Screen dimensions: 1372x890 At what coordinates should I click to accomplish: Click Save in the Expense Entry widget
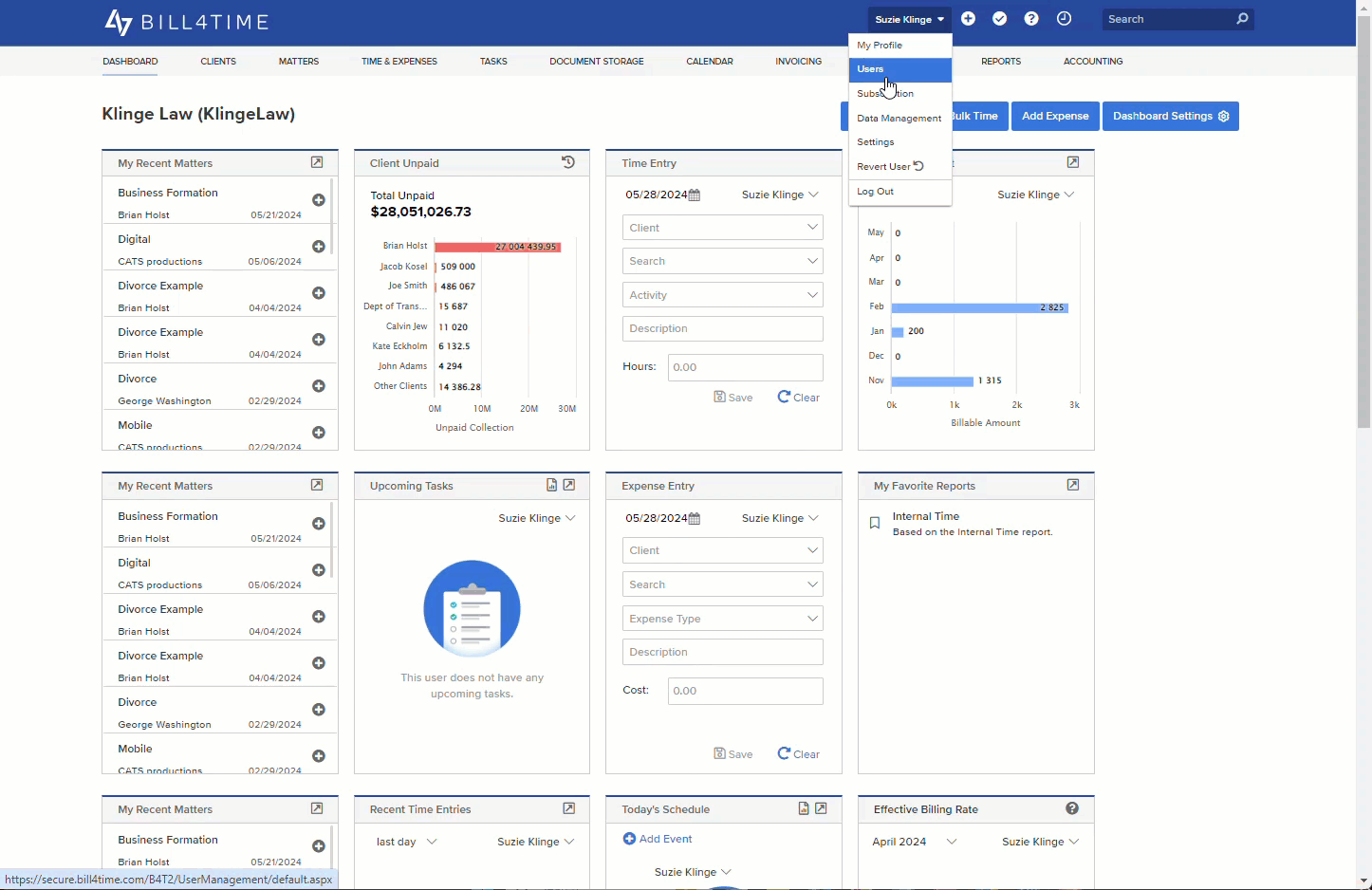click(x=733, y=754)
